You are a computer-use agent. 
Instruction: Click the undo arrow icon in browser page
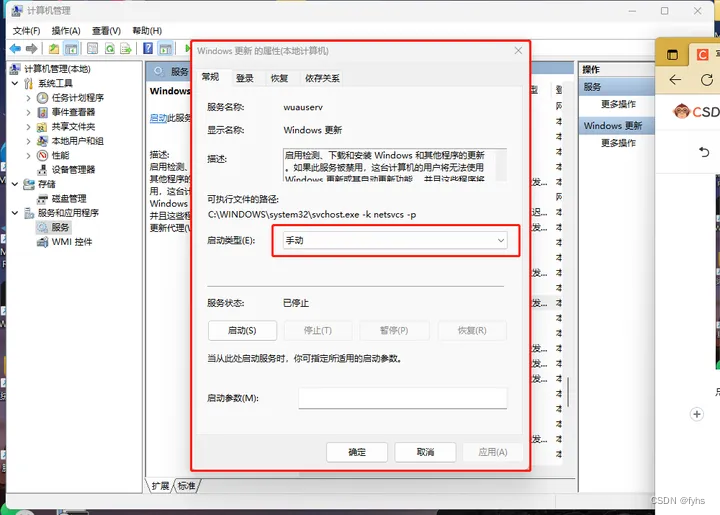pyautogui.click(x=704, y=152)
